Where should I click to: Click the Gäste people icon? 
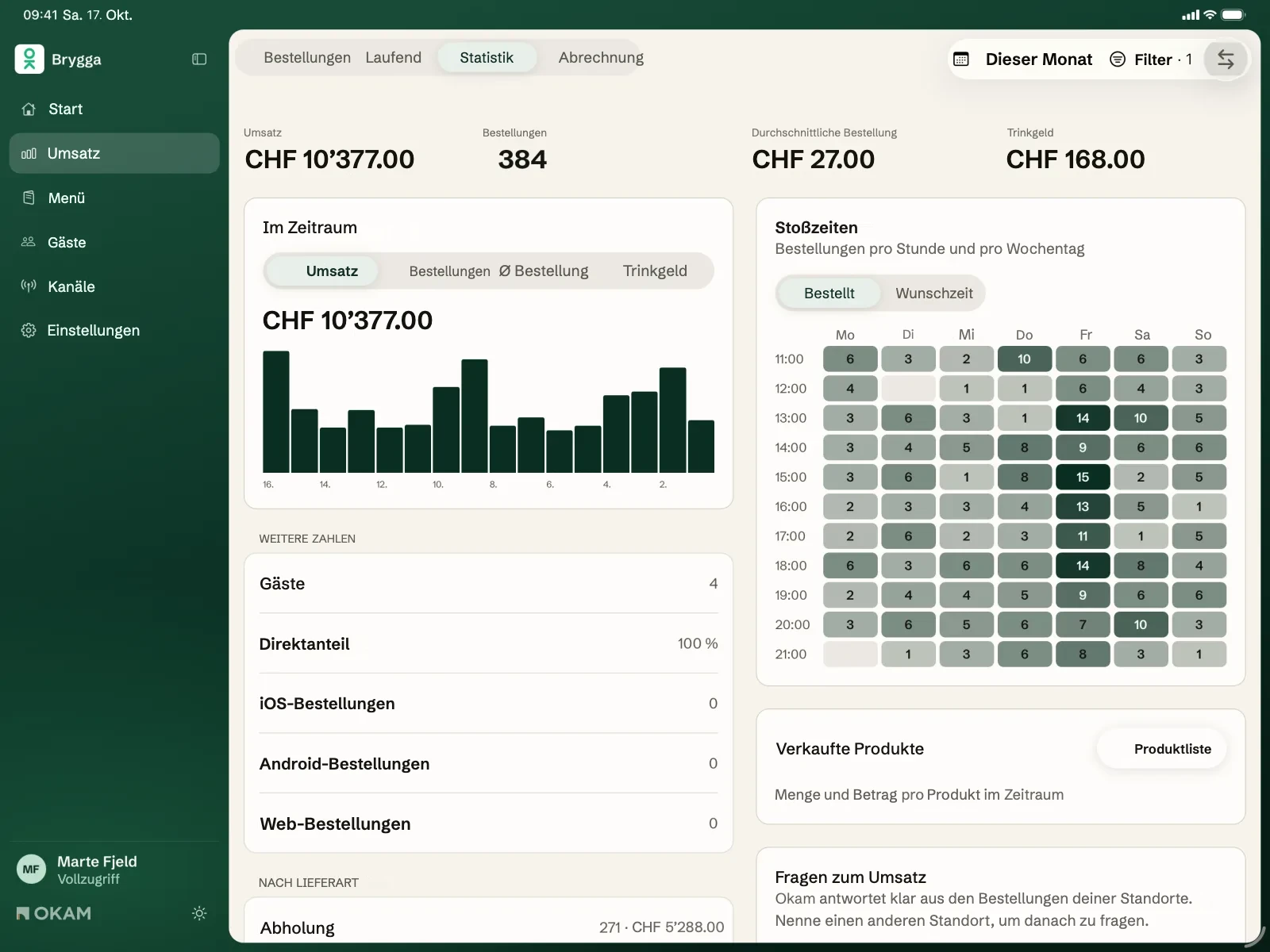click(x=29, y=242)
